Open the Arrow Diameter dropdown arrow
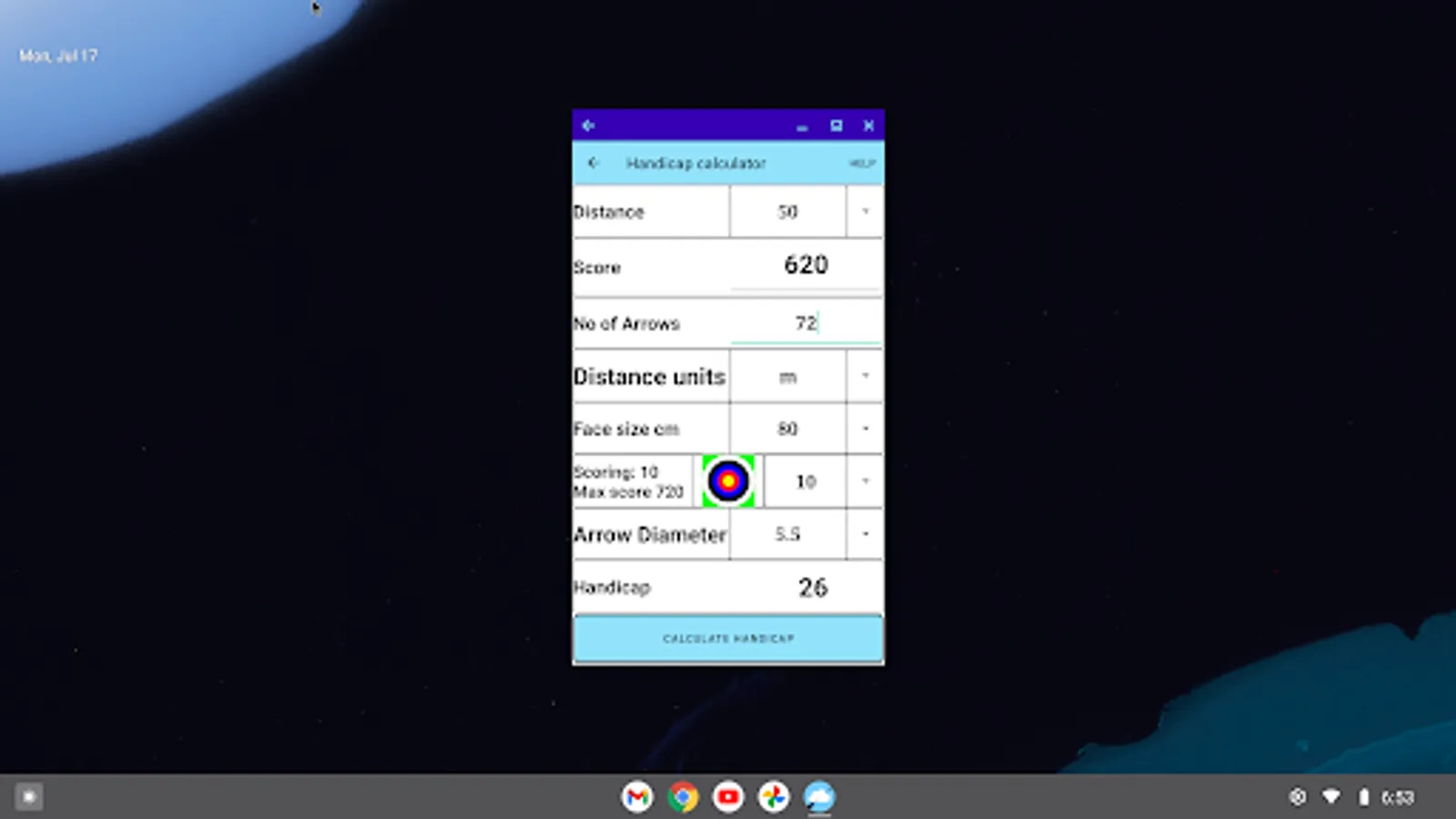This screenshot has height=819, width=1456. pyautogui.click(x=864, y=534)
